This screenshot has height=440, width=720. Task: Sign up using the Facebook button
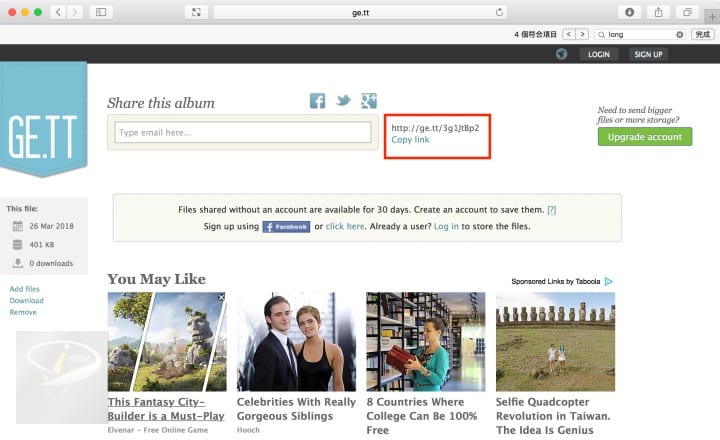click(x=286, y=227)
